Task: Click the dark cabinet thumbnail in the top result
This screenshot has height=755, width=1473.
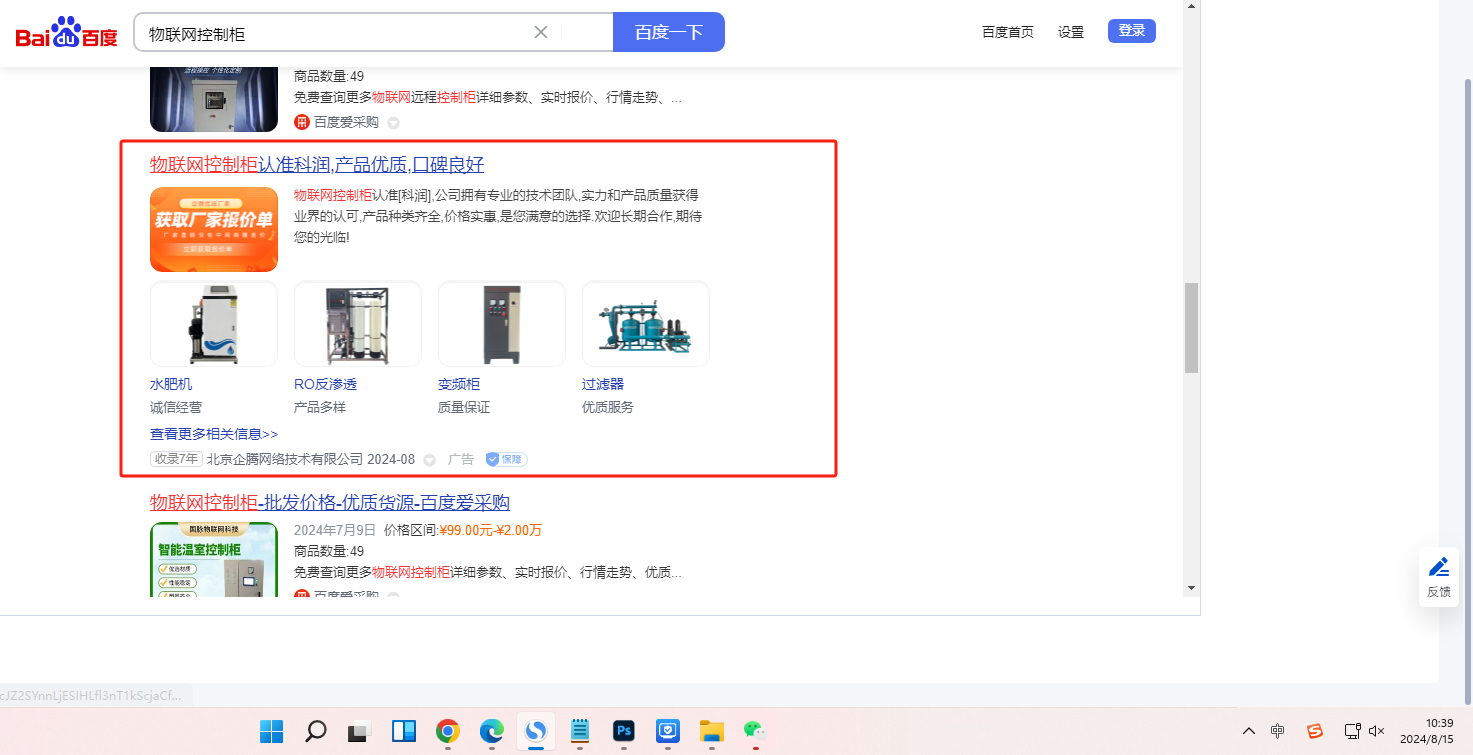Action: click(214, 99)
